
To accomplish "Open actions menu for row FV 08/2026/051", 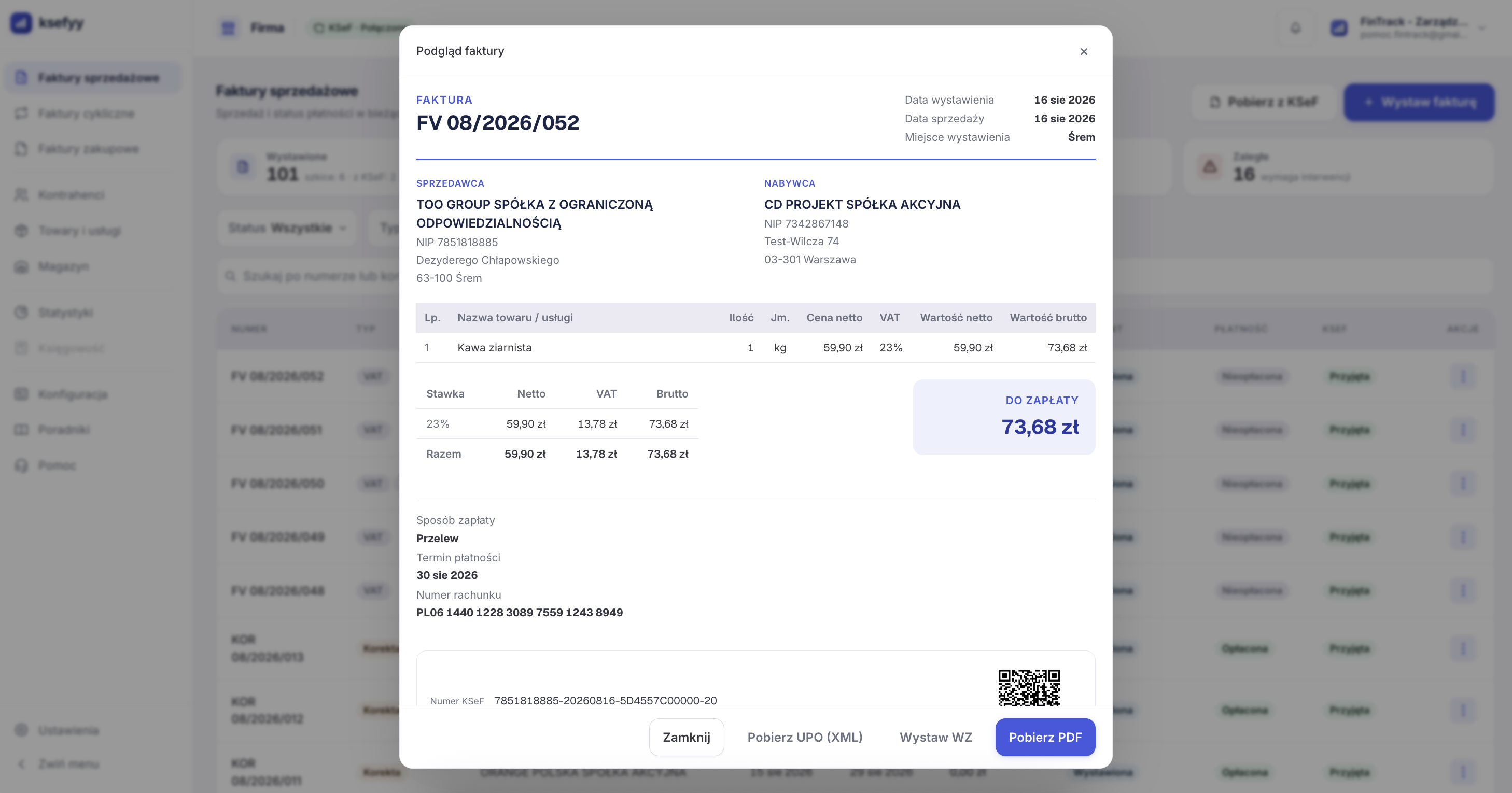I will point(1462,430).
